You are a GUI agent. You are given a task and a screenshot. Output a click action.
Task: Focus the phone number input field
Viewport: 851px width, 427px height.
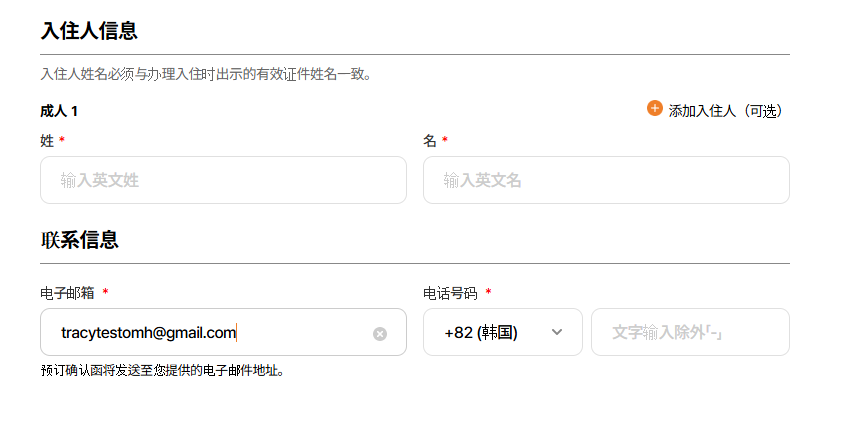pyautogui.click(x=690, y=332)
